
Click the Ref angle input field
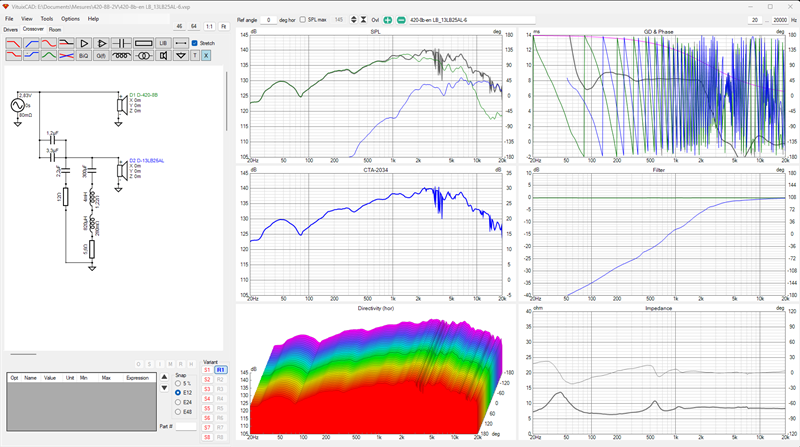268,20
